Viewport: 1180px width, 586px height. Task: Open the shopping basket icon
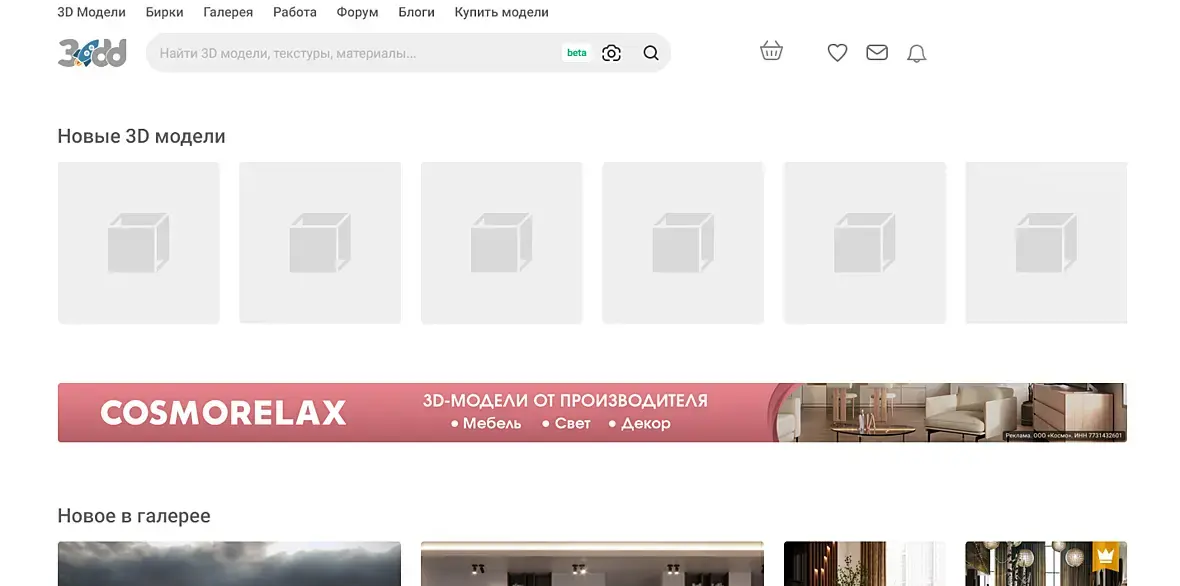[771, 51]
